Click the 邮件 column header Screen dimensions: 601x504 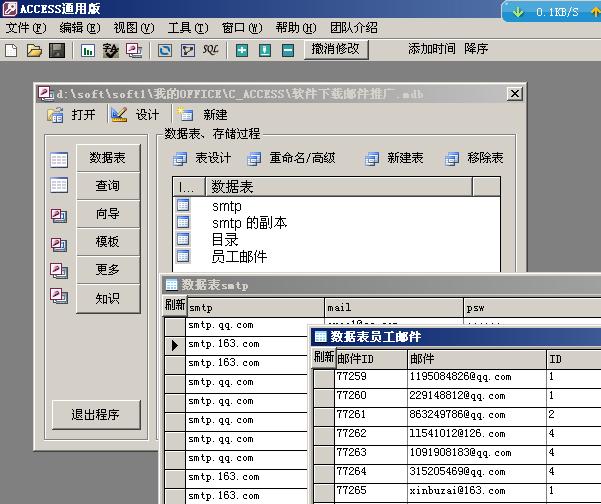(477, 359)
